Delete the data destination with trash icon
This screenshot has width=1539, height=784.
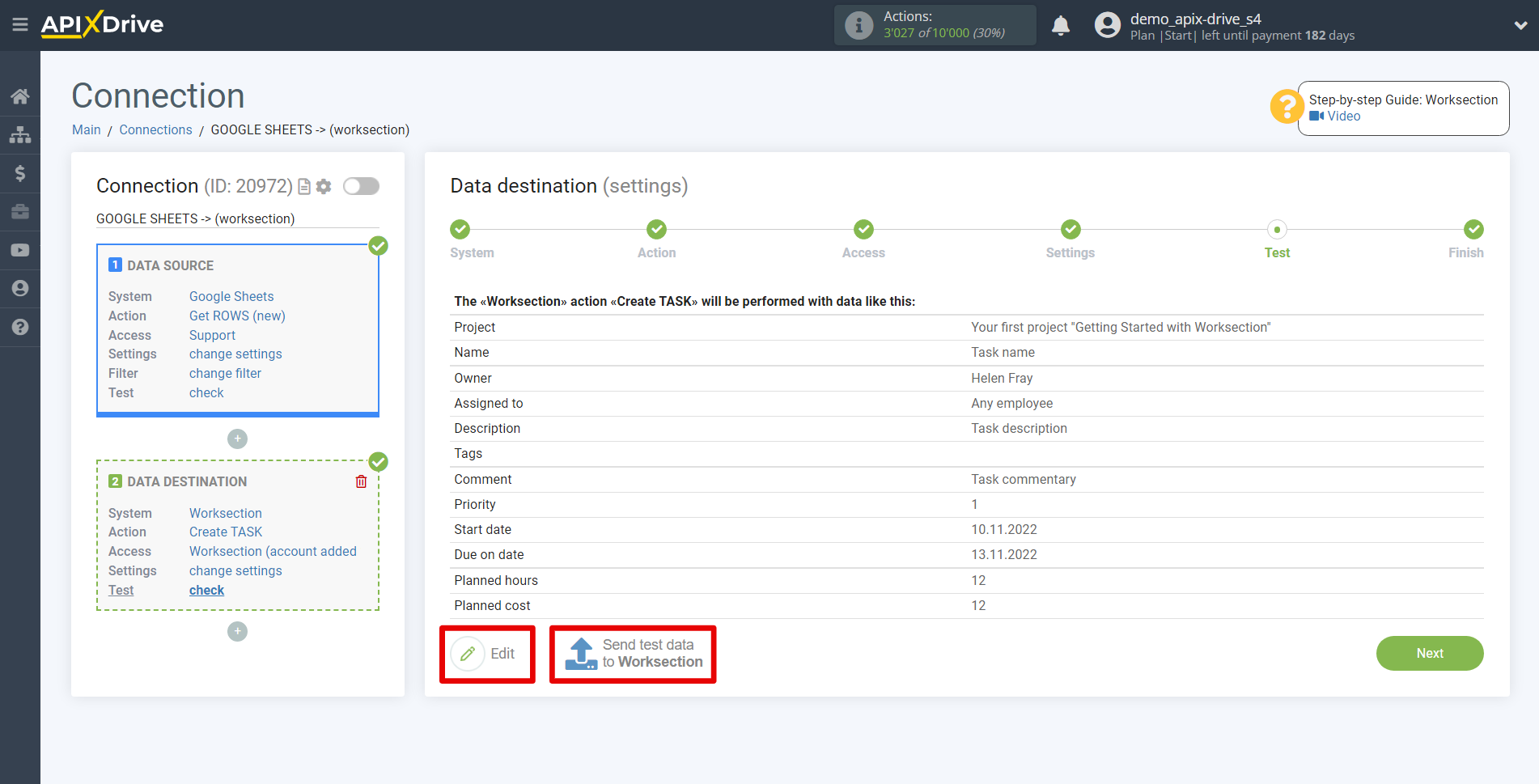(361, 481)
